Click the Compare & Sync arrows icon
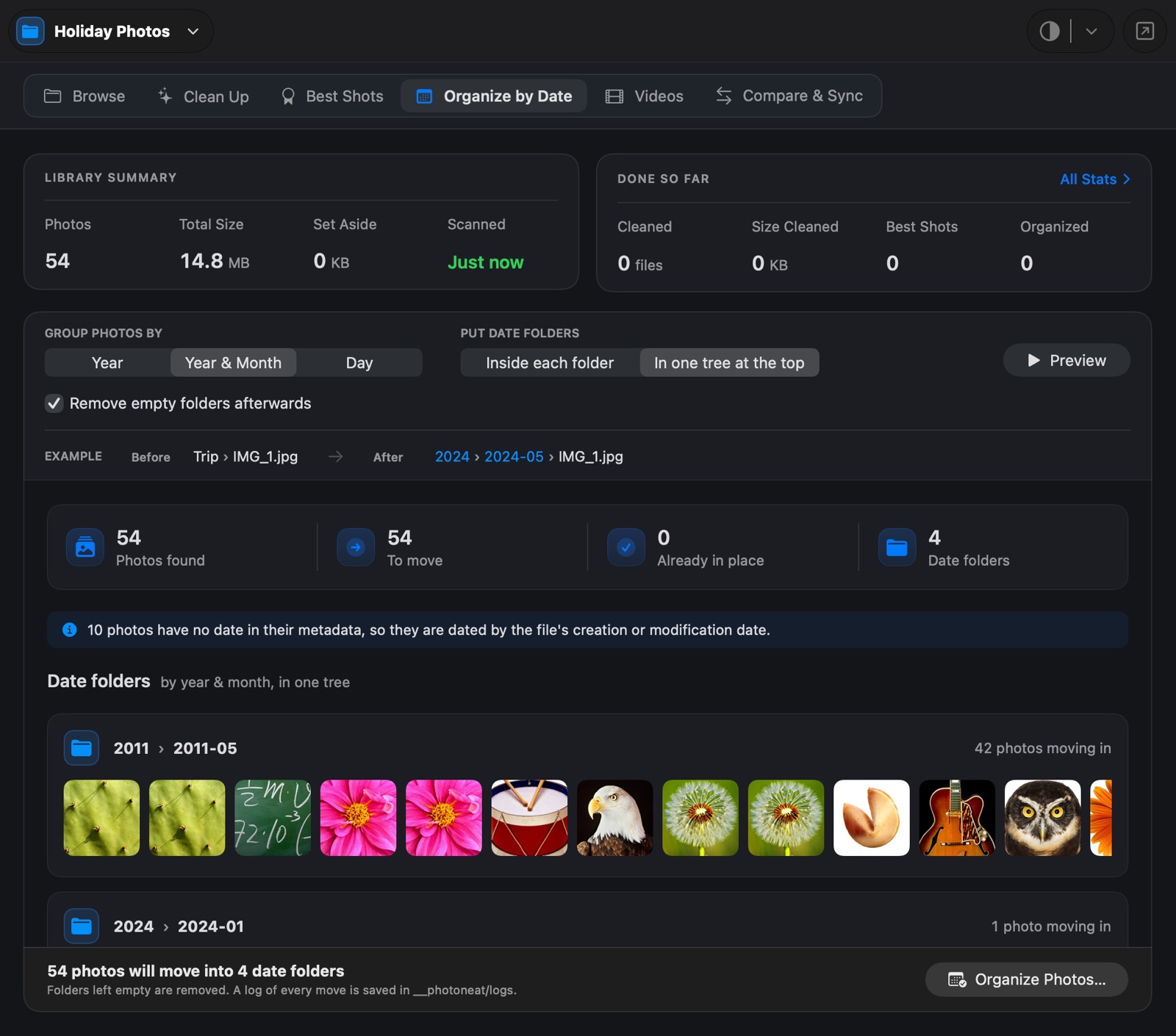 (724, 96)
